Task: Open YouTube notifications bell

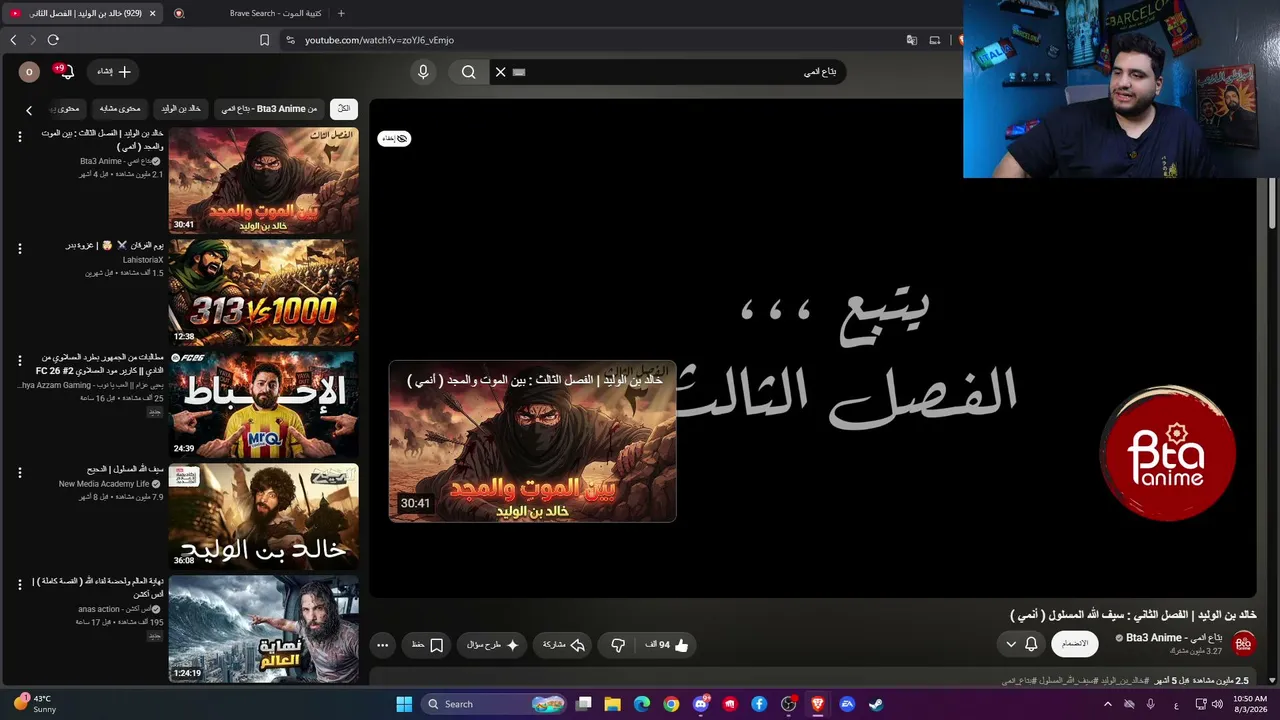Action: coord(66,72)
